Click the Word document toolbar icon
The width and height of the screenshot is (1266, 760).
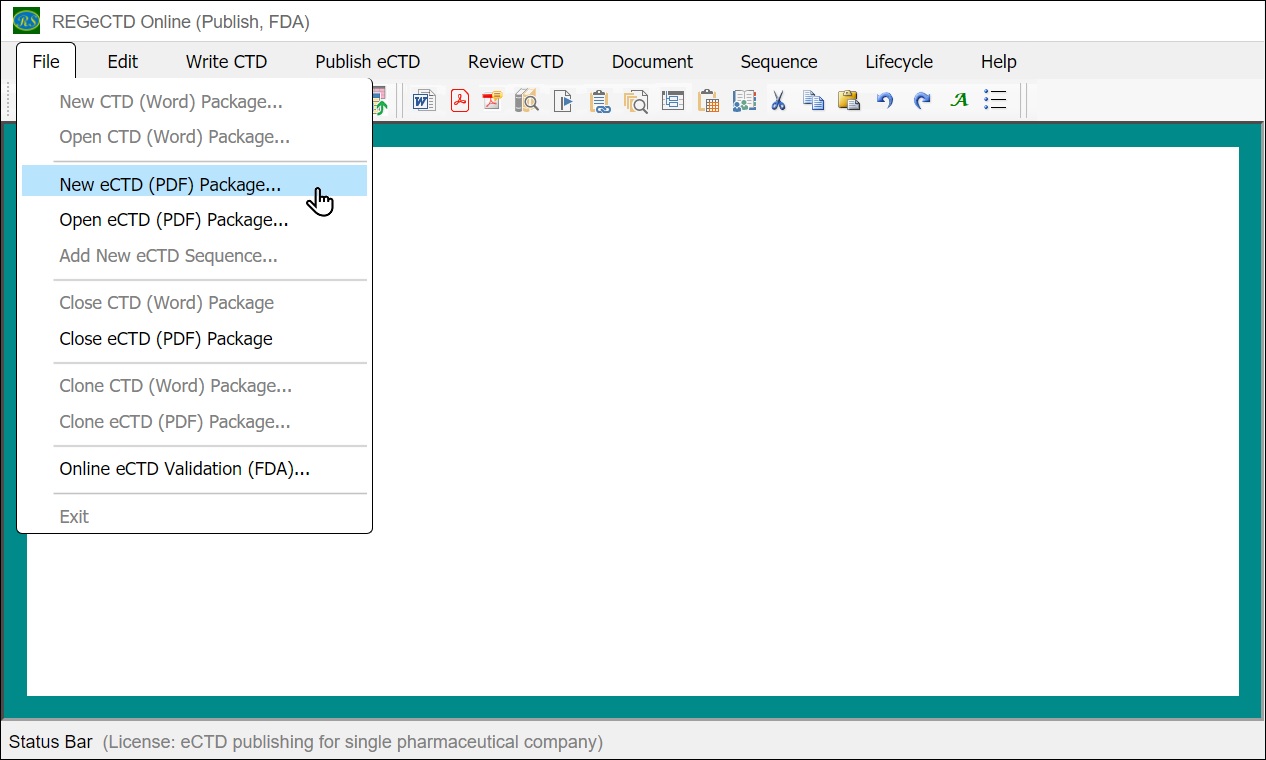[x=424, y=100]
